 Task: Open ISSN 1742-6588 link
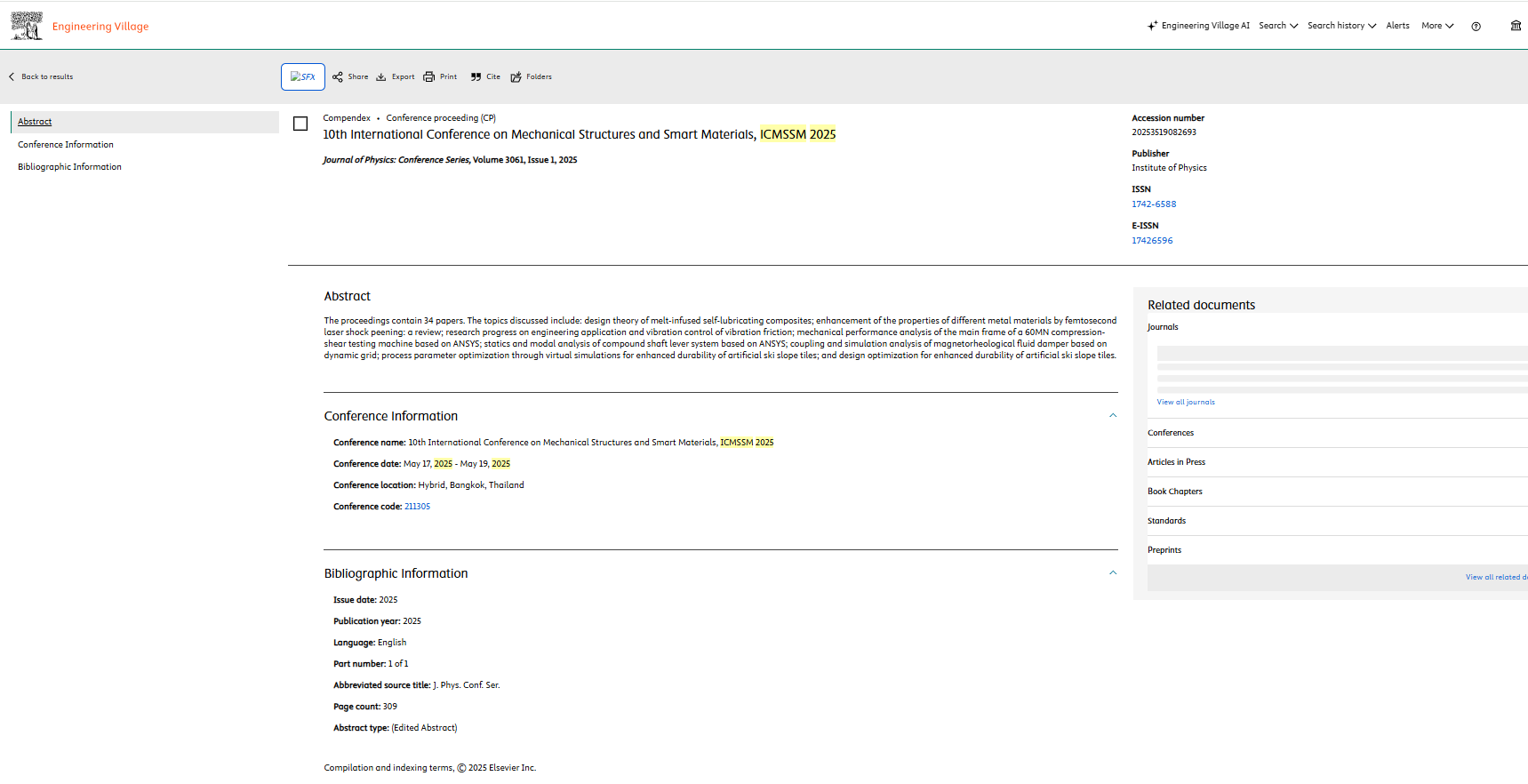click(x=1153, y=204)
